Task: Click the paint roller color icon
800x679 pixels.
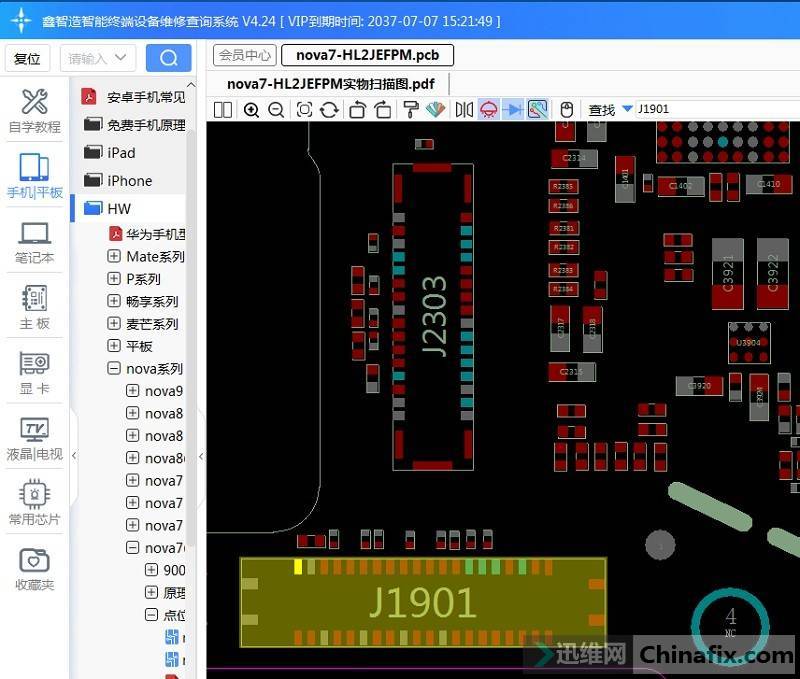Action: pos(409,109)
